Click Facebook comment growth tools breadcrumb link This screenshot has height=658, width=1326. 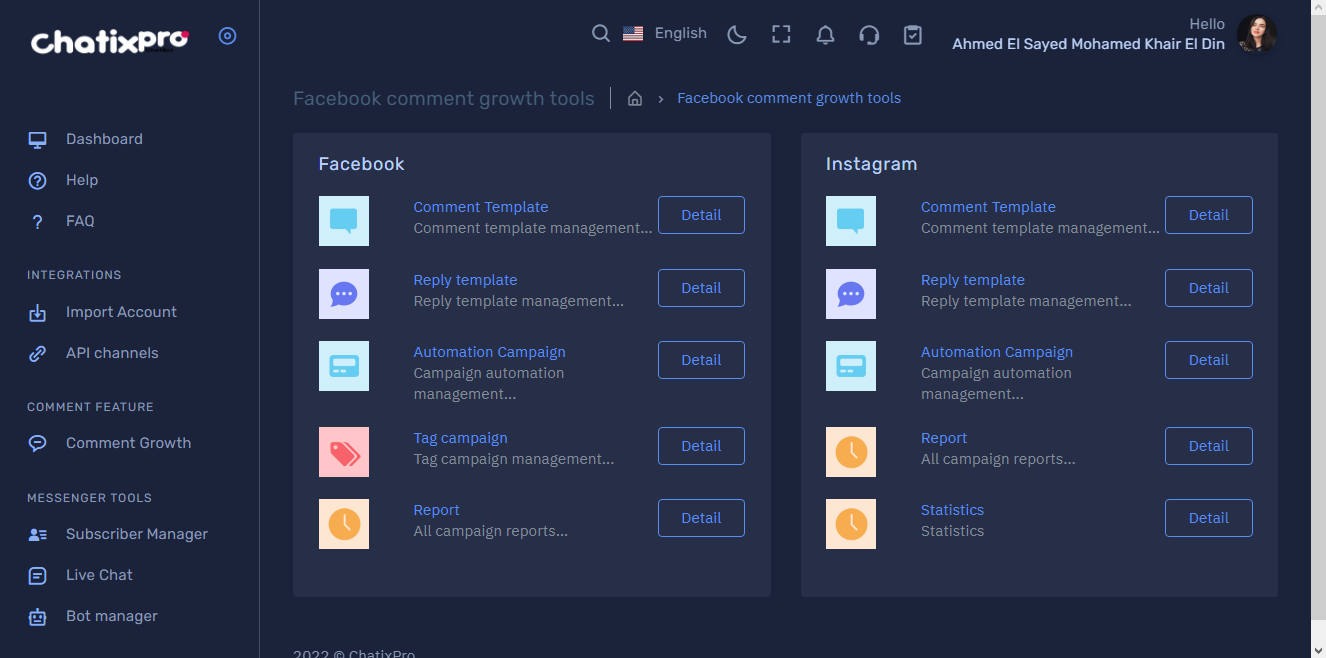pyautogui.click(x=789, y=98)
